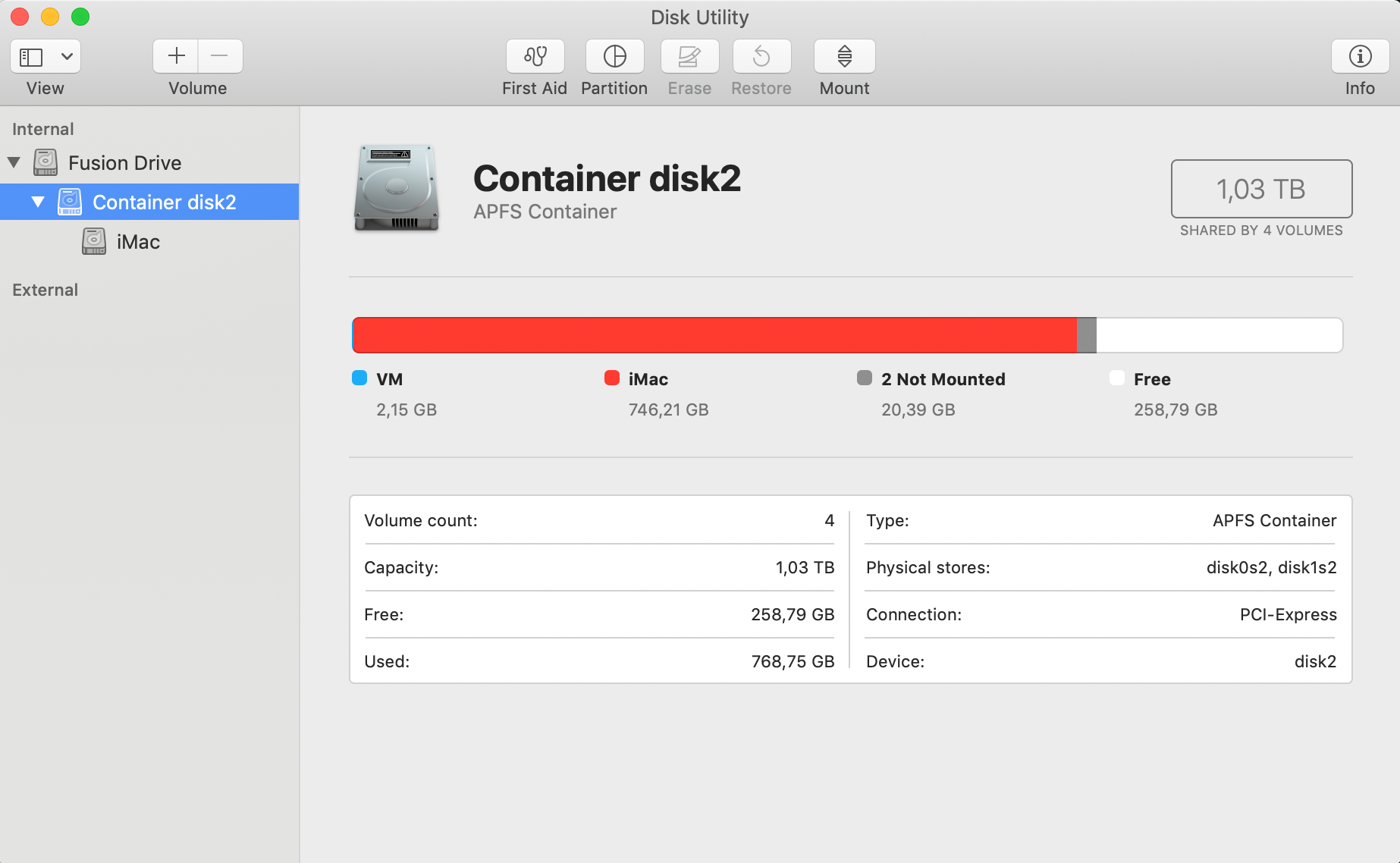This screenshot has width=1400, height=863.
Task: Collapse the Fusion Drive disclosure triangle
Action: tap(14, 162)
